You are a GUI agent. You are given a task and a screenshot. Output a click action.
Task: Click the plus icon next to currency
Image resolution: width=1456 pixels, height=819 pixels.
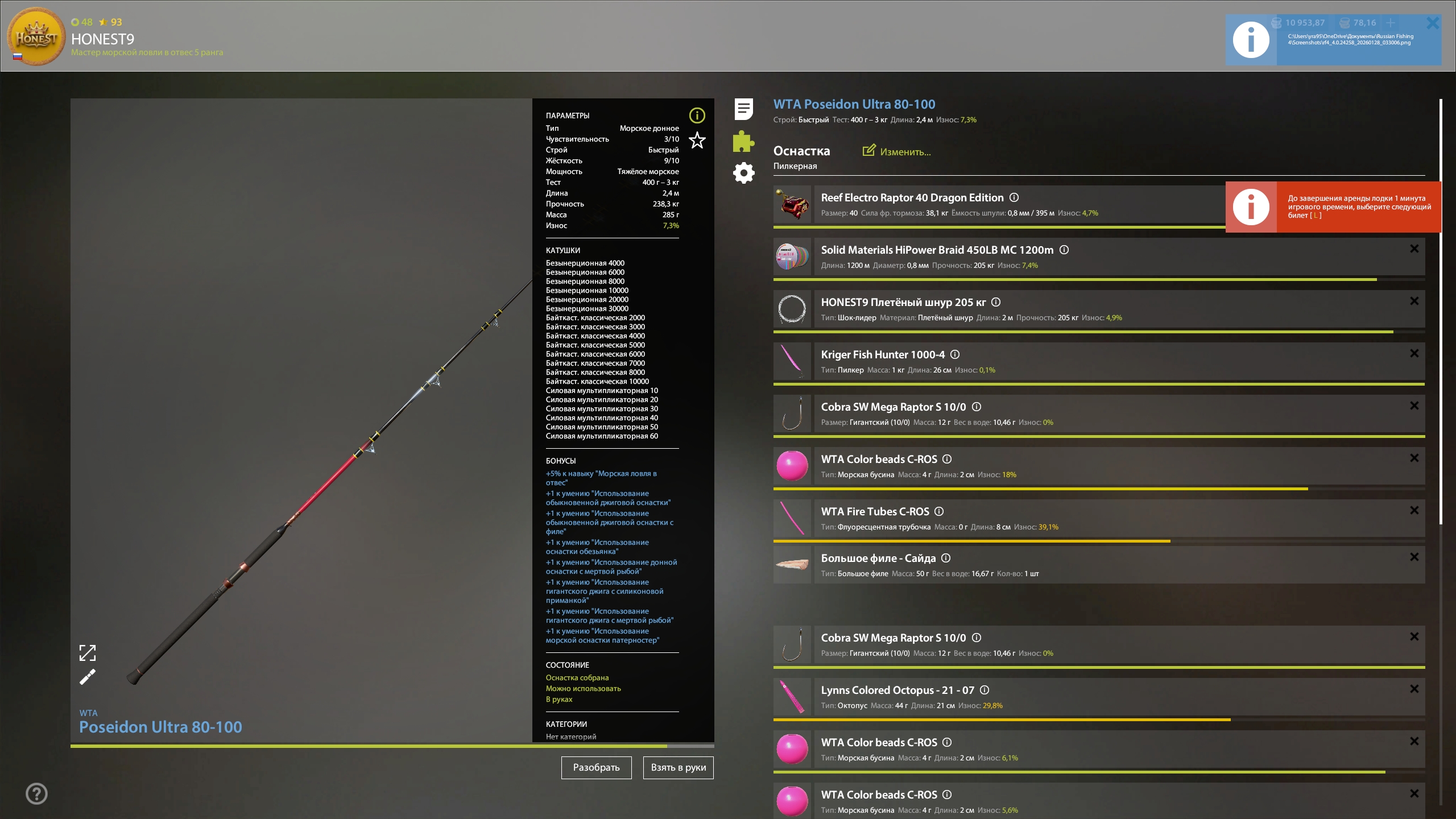click(x=1390, y=23)
